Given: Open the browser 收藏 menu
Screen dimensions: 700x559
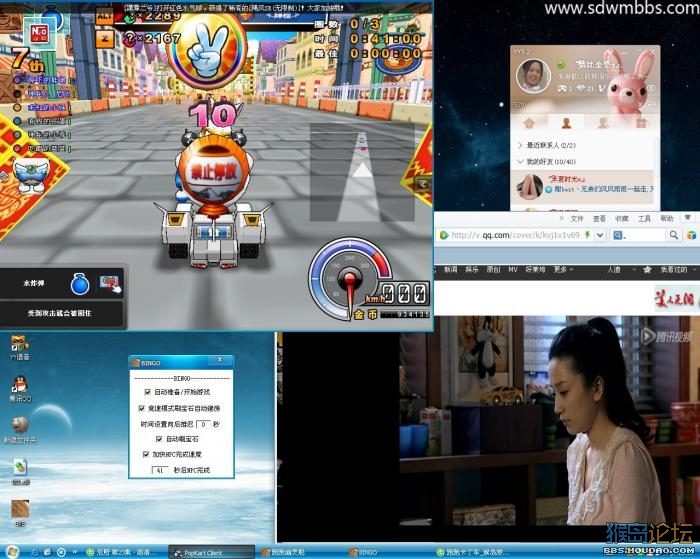Looking at the screenshot, I should pos(621,218).
